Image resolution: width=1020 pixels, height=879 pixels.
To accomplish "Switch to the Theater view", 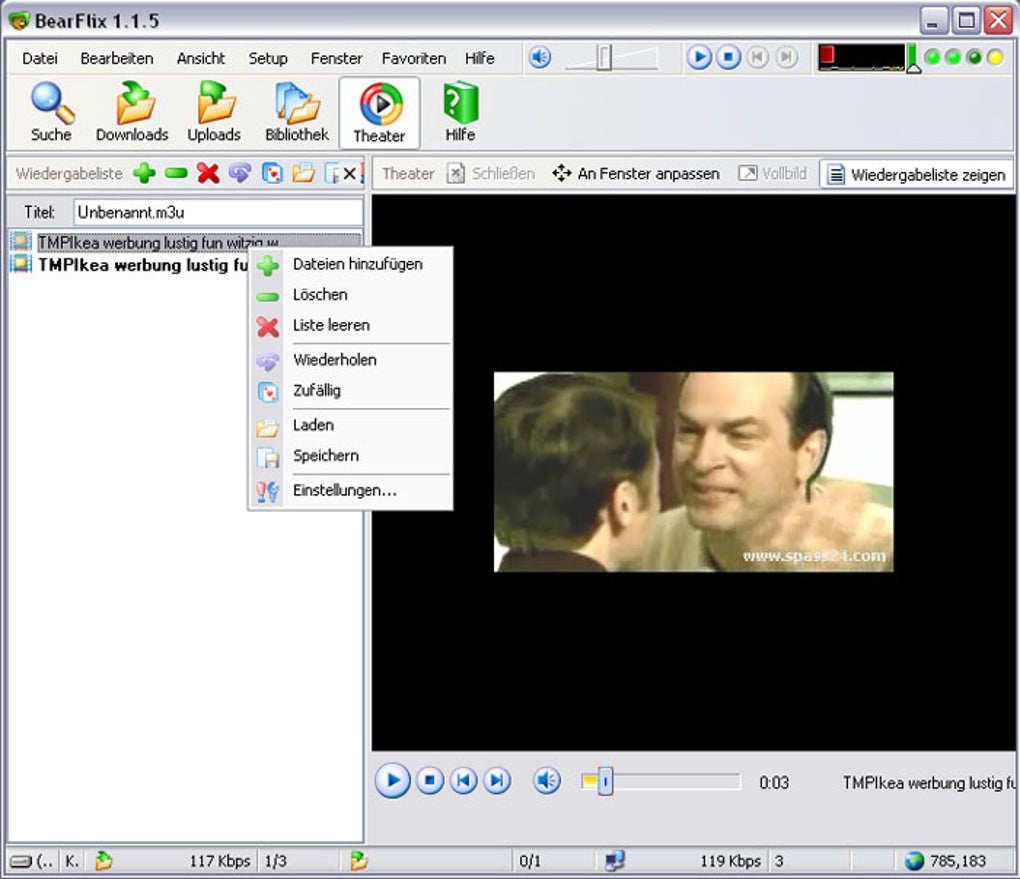I will (x=379, y=113).
